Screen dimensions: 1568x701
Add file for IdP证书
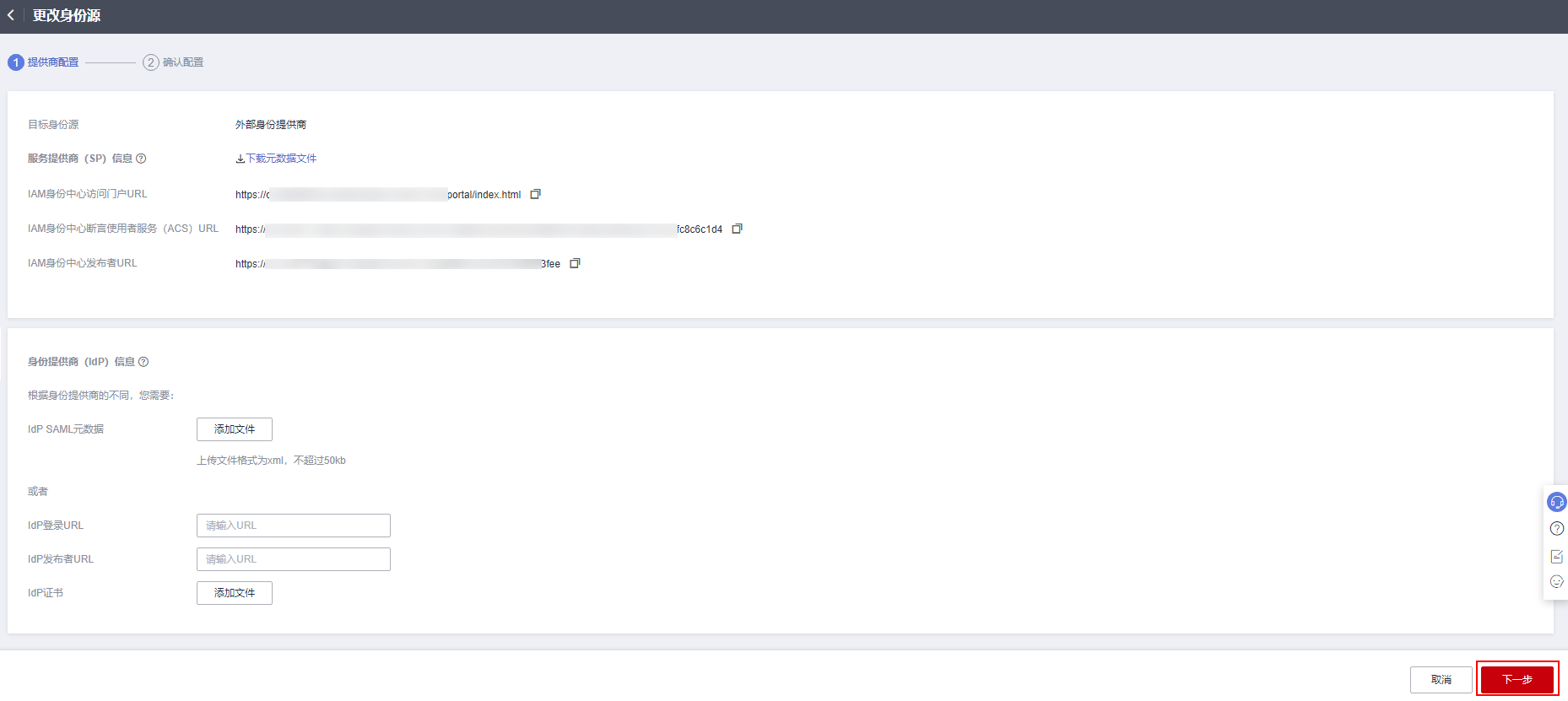pyautogui.click(x=235, y=593)
